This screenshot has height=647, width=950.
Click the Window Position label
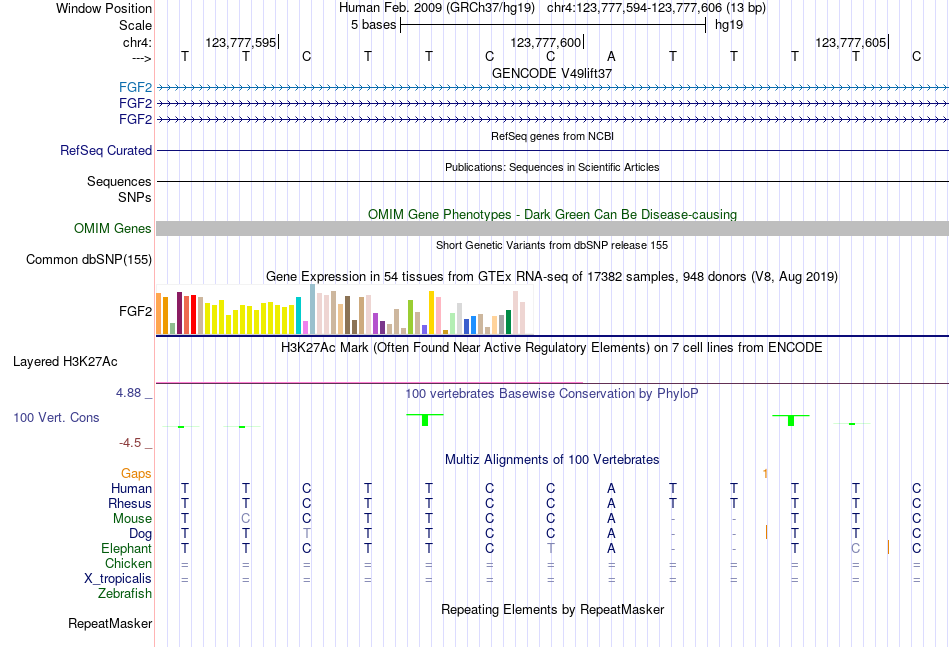tap(104, 8)
